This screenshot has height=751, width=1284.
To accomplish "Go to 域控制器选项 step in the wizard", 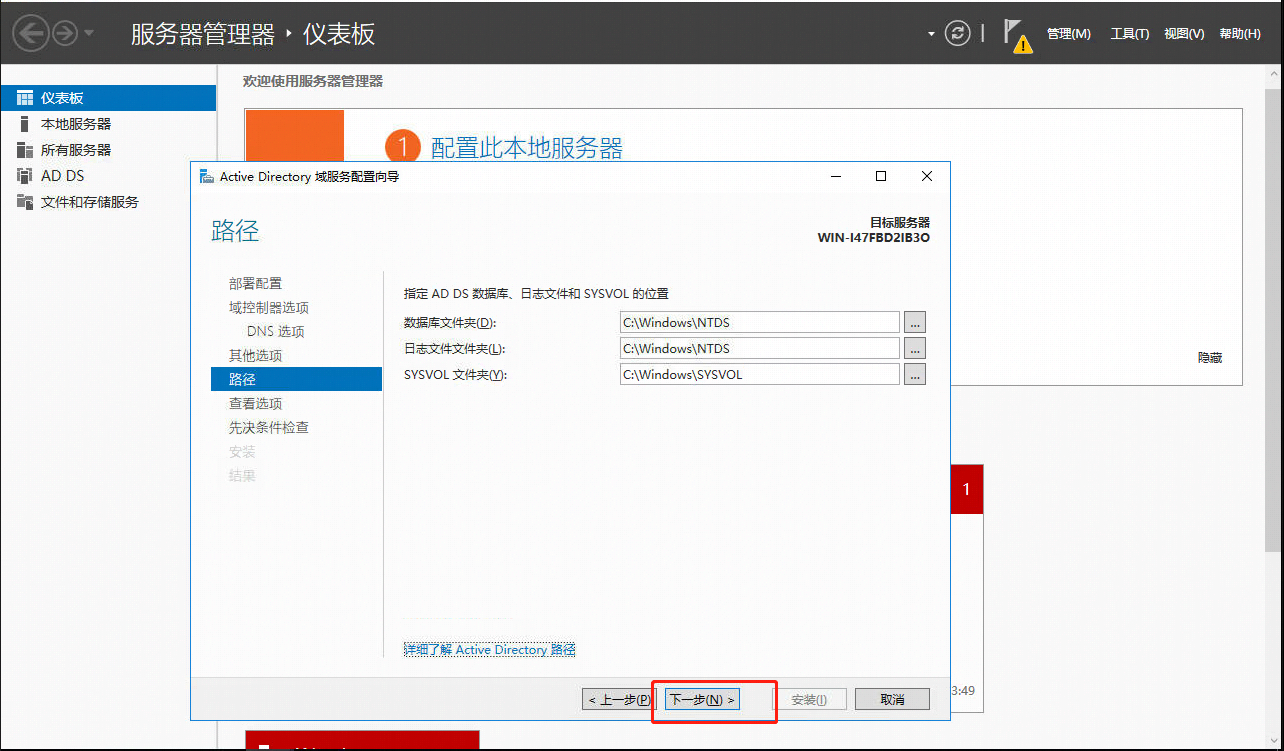I will 268,307.
